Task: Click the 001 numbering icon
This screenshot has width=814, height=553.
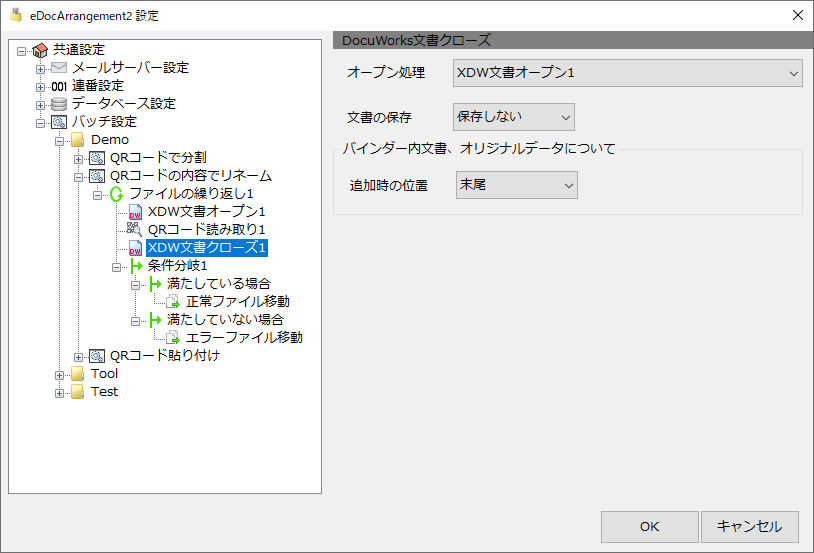Action: pos(59,86)
